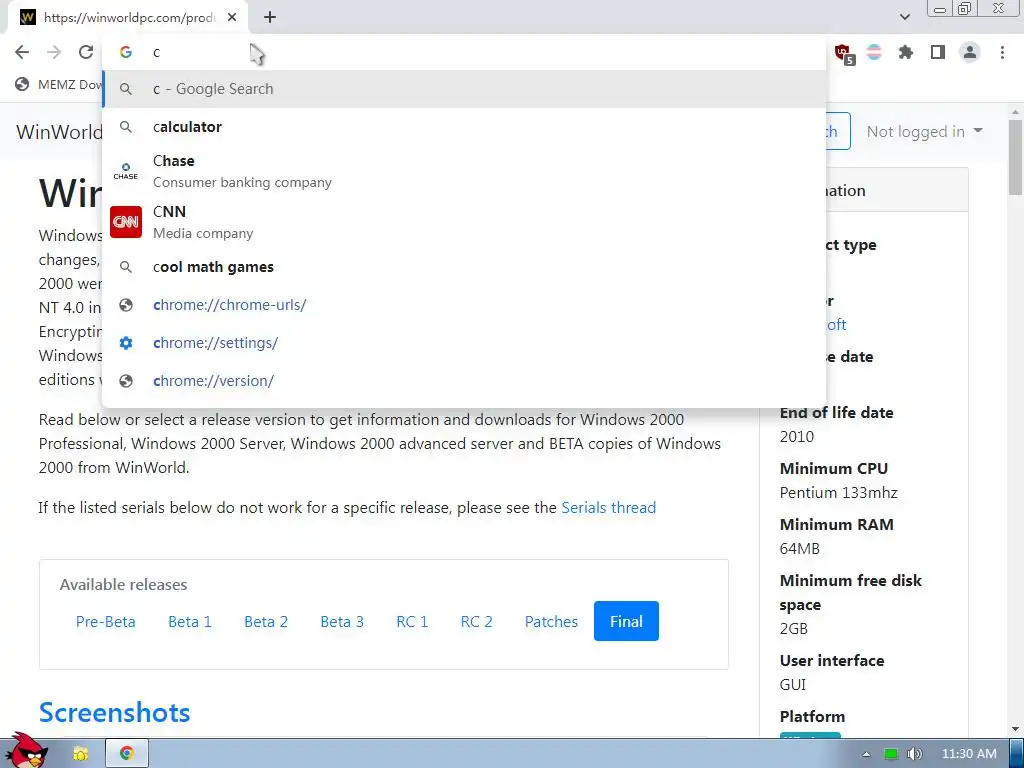
Task: Switch to the RC 1 release
Action: pos(412,621)
